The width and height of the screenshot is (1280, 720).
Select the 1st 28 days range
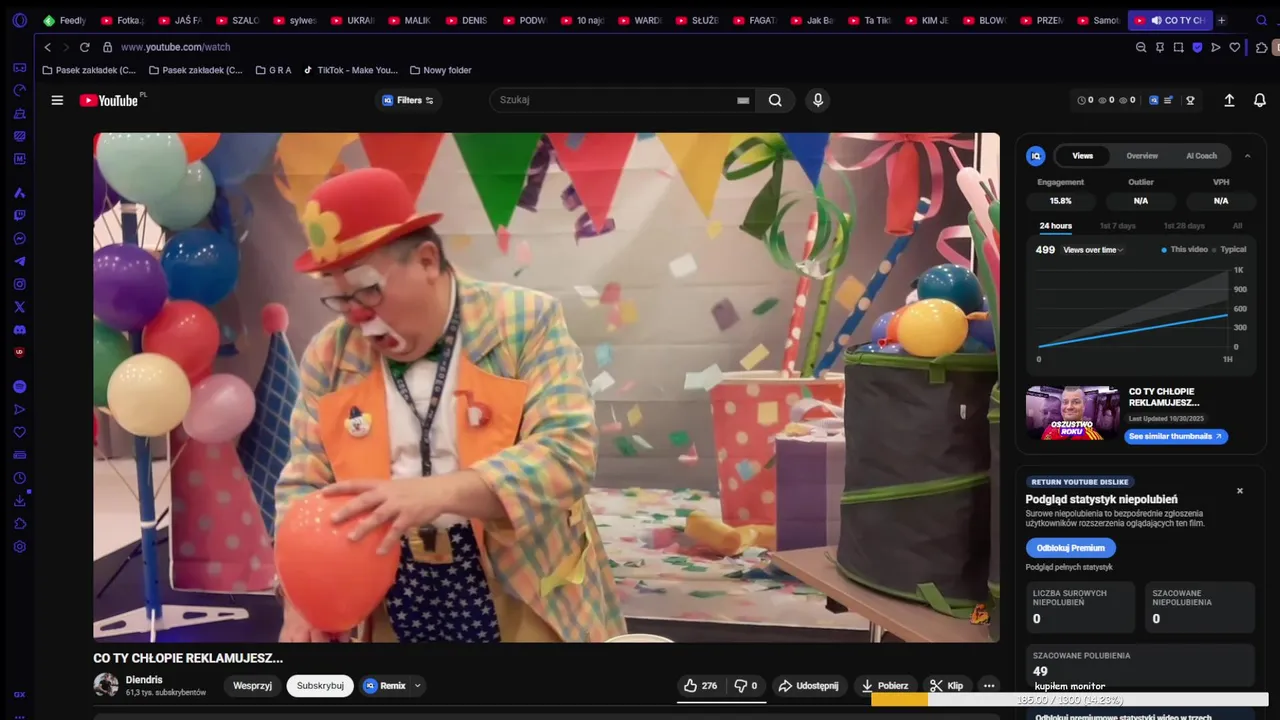pos(1184,226)
